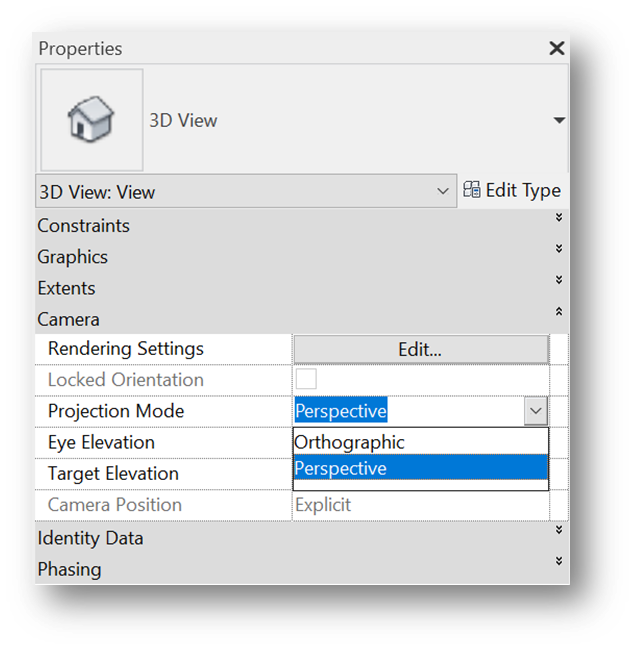Image resolution: width=635 pixels, height=650 pixels.
Task: Click the Projection Mode dropdown arrow
Action: click(537, 411)
